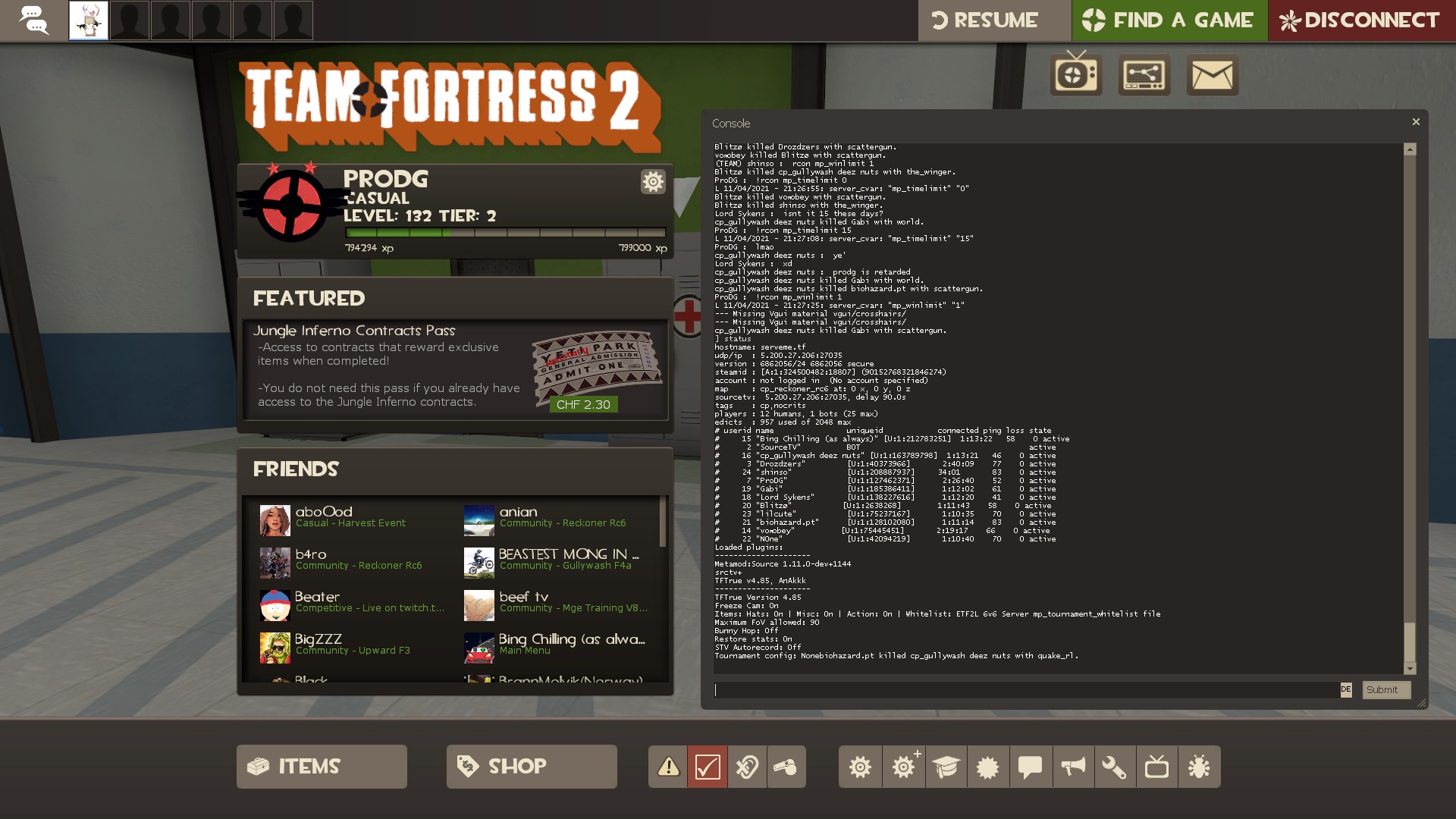The height and width of the screenshot is (819, 1456).
Task: Click the "biohazard.pt" status row in console
Action: 885,522
